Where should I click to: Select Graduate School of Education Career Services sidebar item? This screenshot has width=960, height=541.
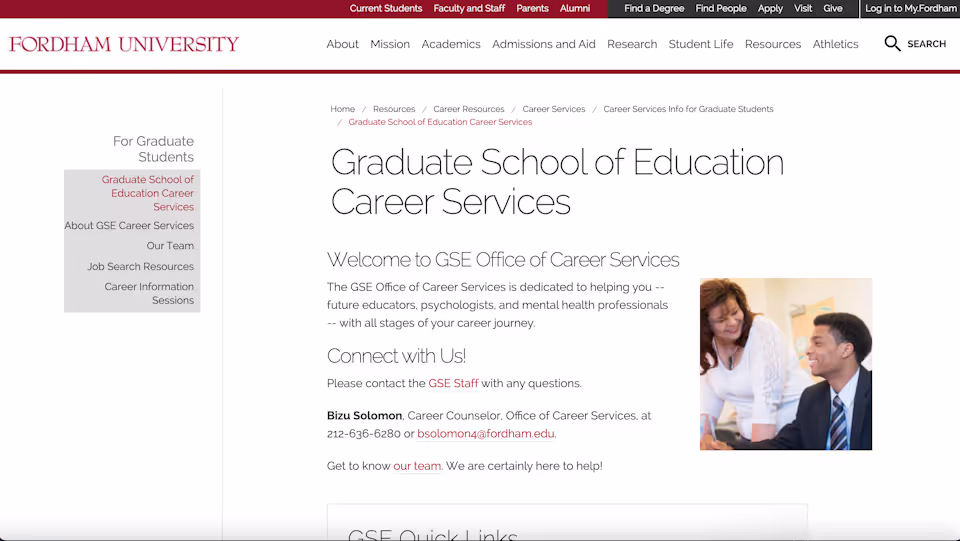148,193
